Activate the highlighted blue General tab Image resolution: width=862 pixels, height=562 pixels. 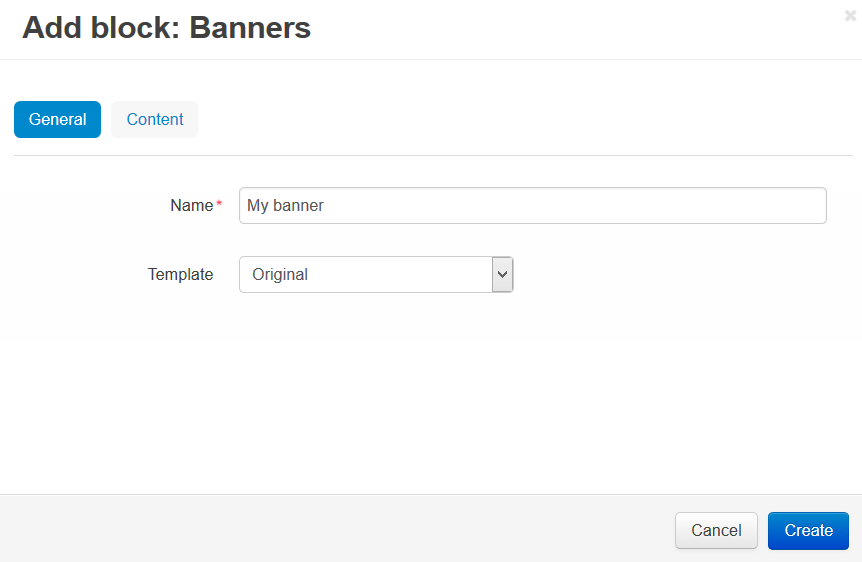[58, 119]
